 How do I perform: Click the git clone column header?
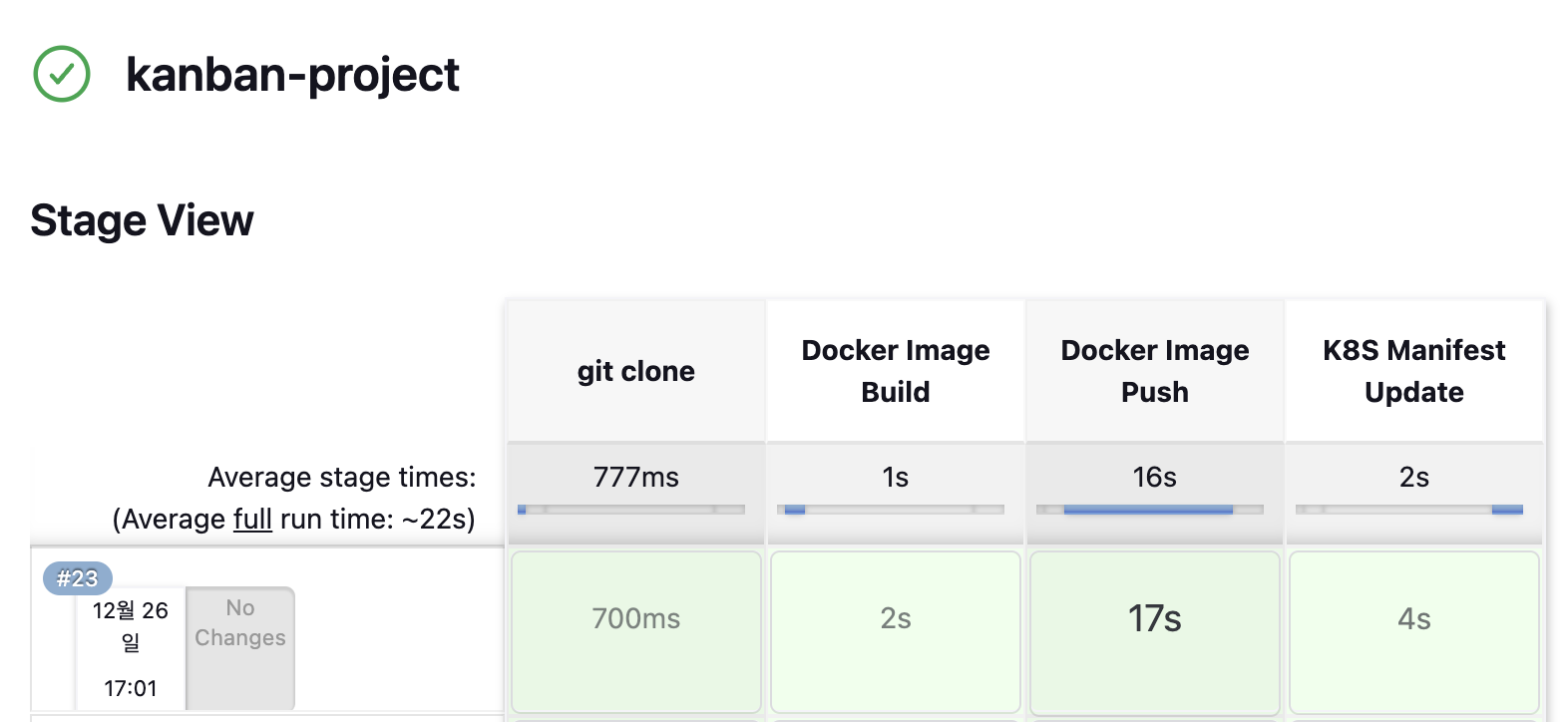[636, 371]
